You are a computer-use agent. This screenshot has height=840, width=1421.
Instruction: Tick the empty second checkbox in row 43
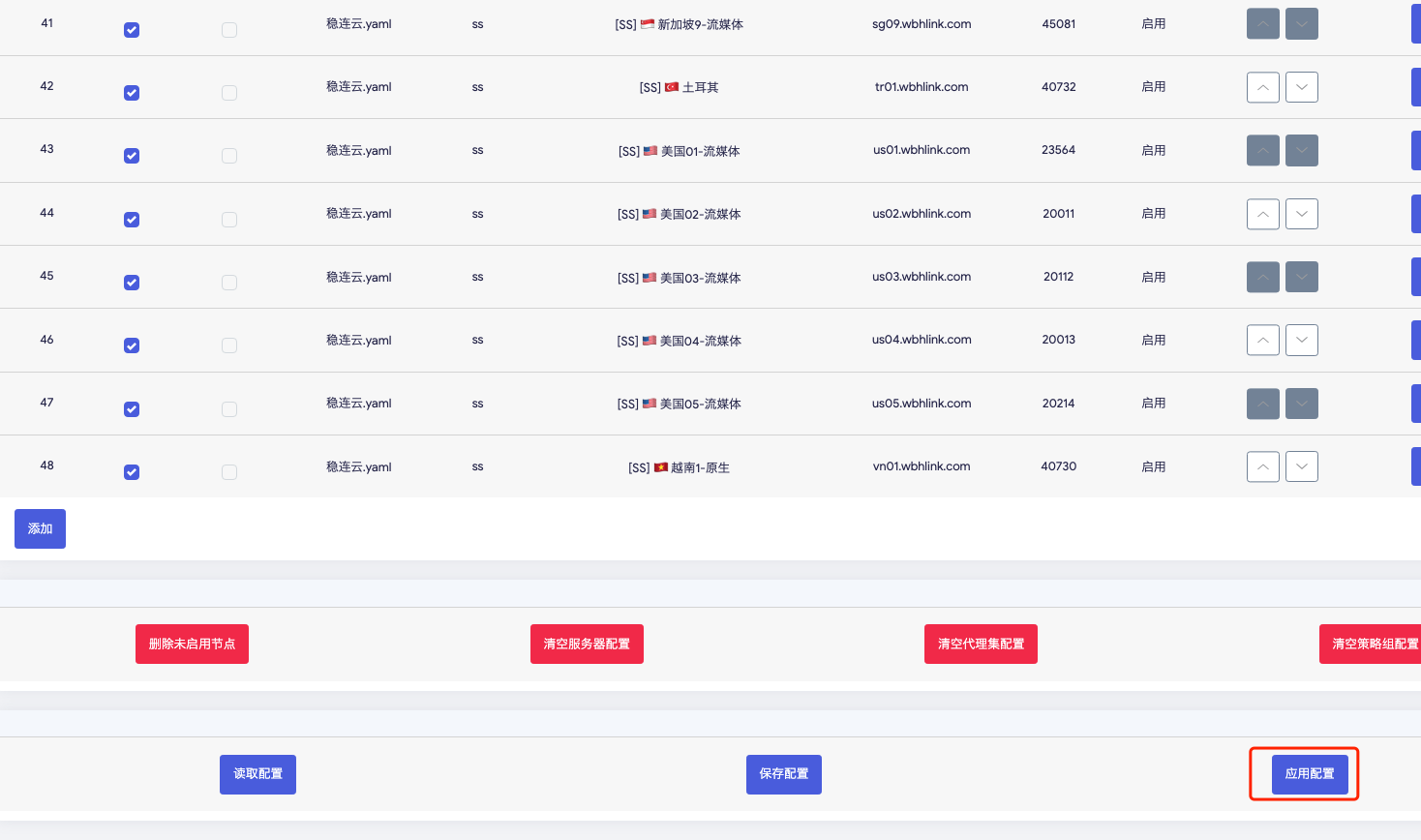tap(229, 156)
